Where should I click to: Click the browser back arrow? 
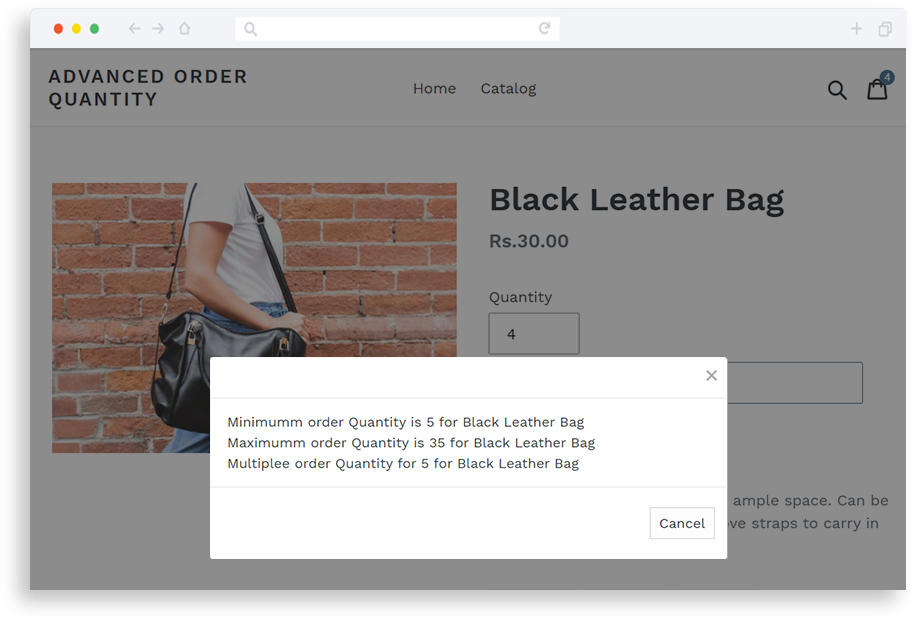(134, 29)
